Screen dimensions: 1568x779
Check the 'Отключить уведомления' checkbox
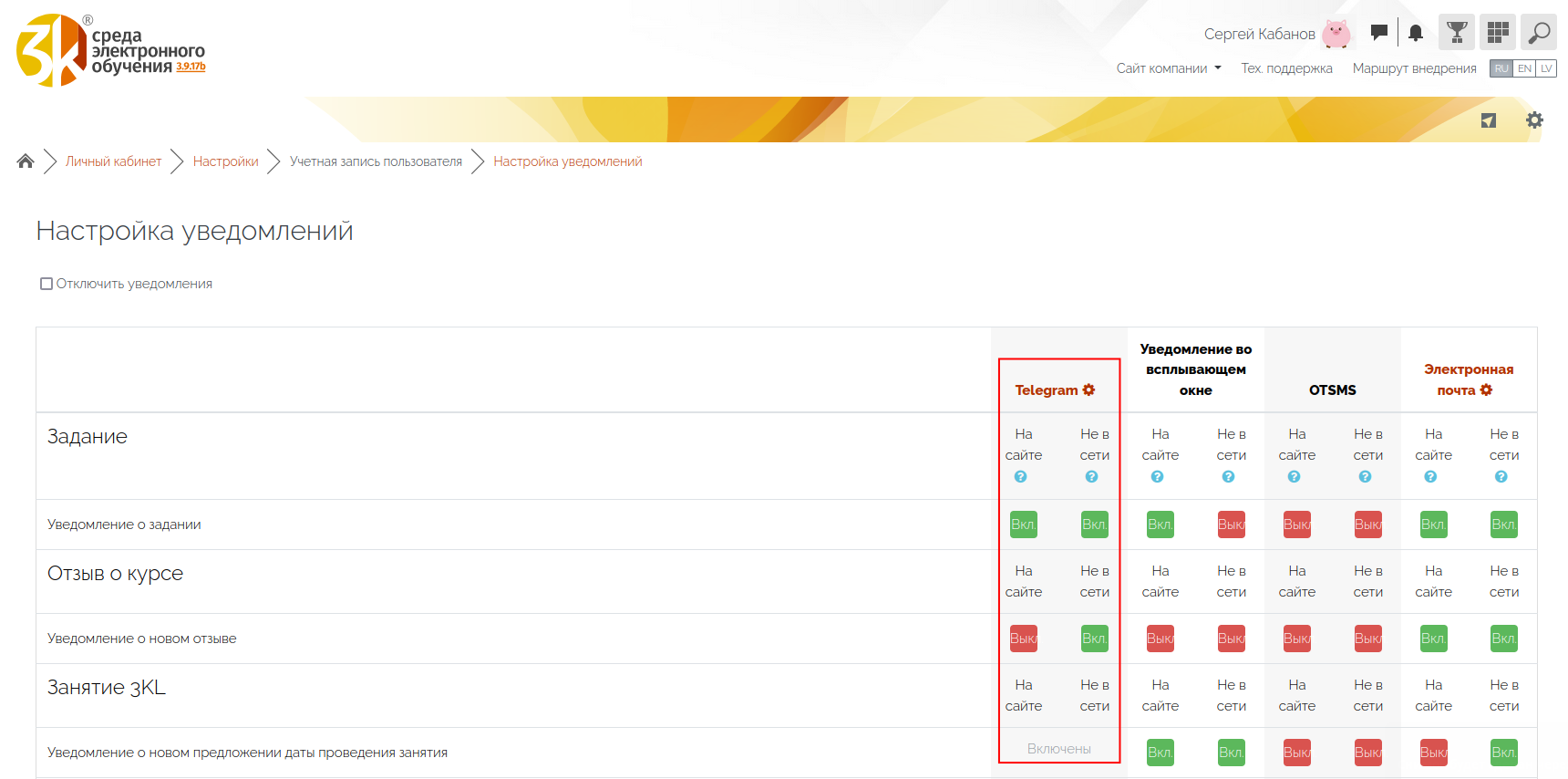coord(46,284)
